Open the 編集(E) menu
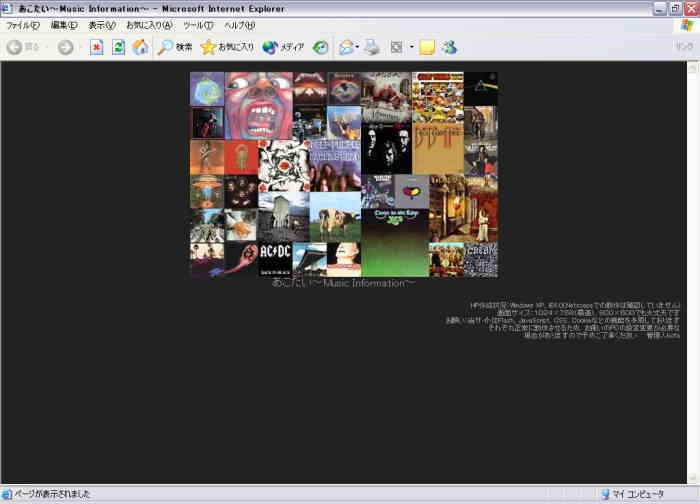The width and height of the screenshot is (700, 504). click(x=64, y=25)
